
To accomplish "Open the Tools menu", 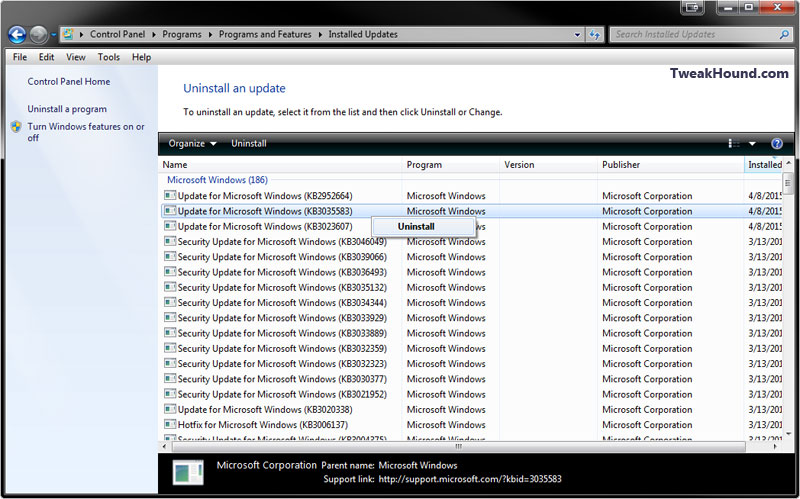I will tap(109, 57).
